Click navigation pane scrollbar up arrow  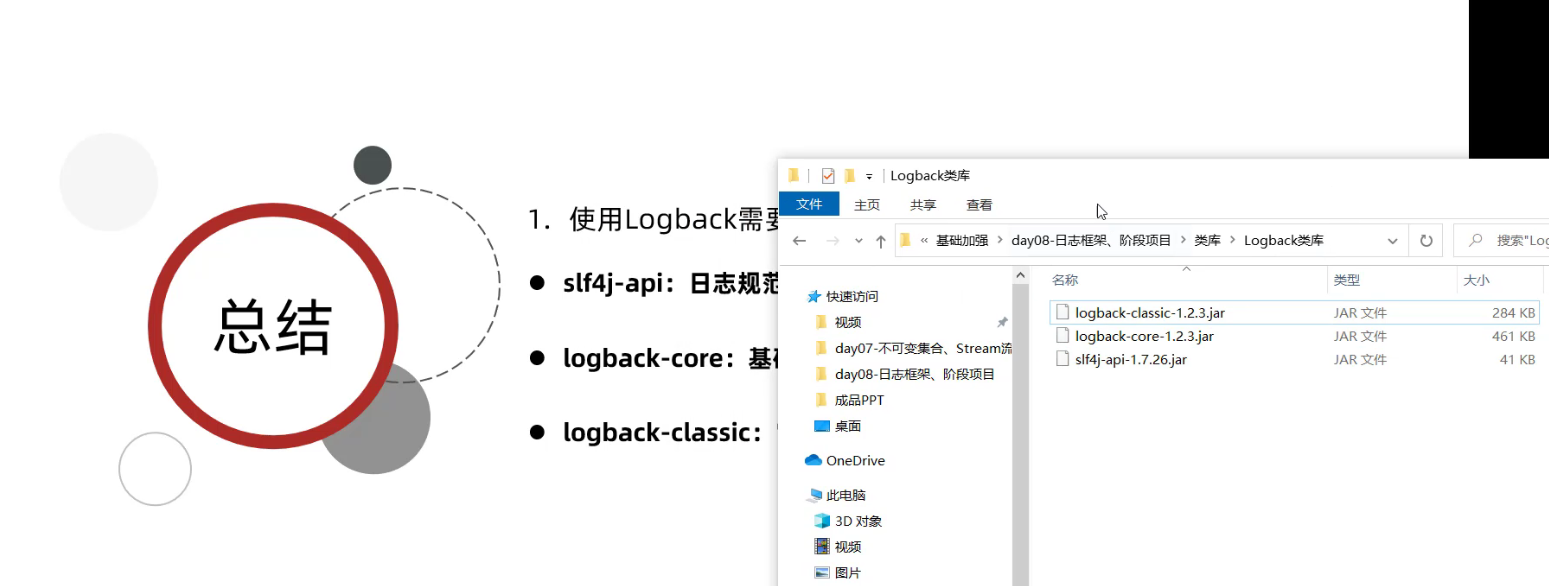[1020, 275]
